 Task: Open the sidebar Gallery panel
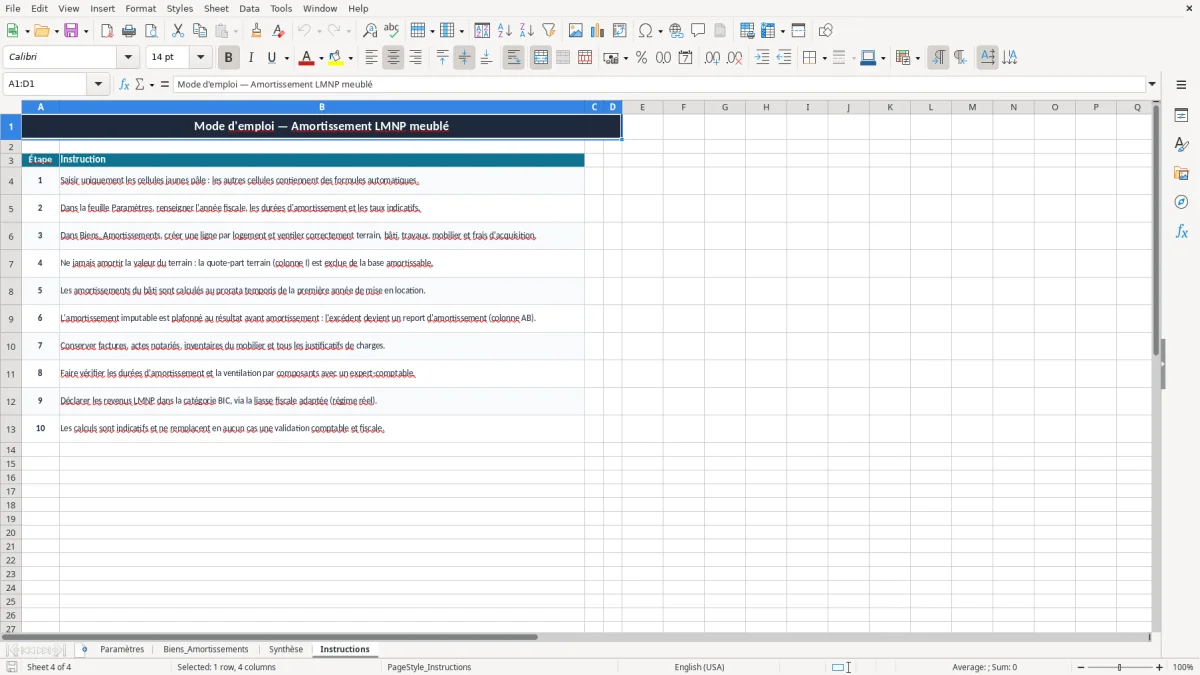click(x=1181, y=174)
